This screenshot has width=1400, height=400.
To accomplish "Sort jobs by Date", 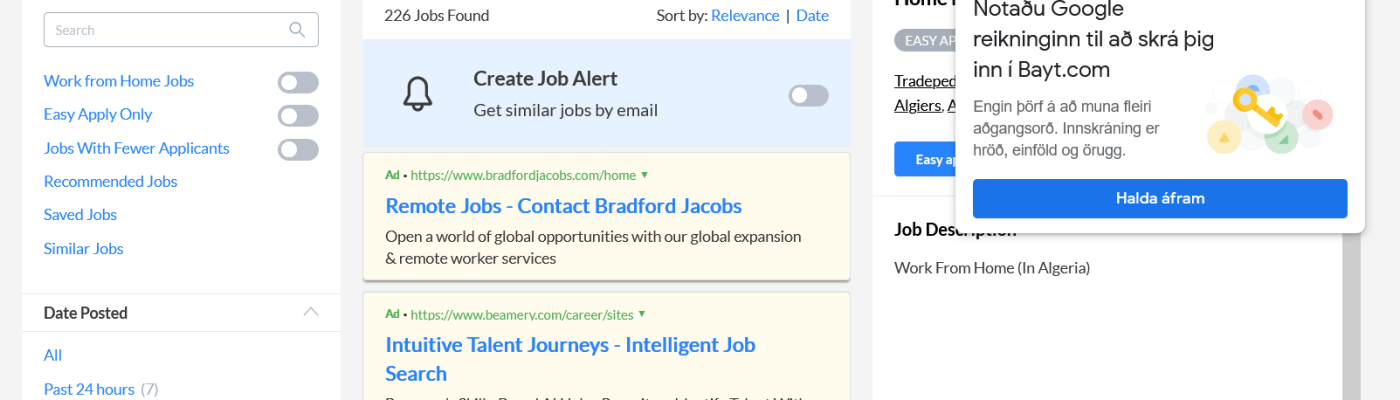I will coord(812,16).
